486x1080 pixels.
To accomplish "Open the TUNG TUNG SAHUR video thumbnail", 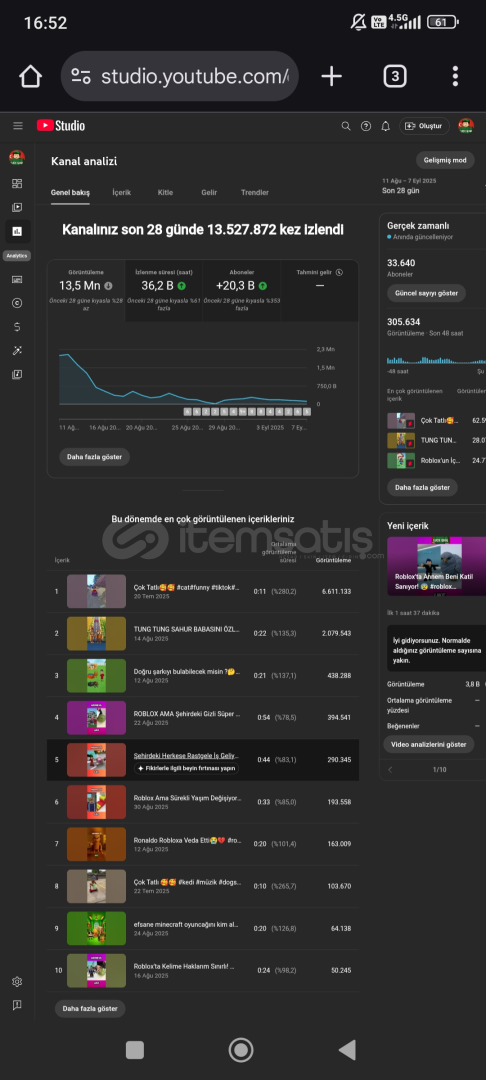I will (x=96, y=634).
